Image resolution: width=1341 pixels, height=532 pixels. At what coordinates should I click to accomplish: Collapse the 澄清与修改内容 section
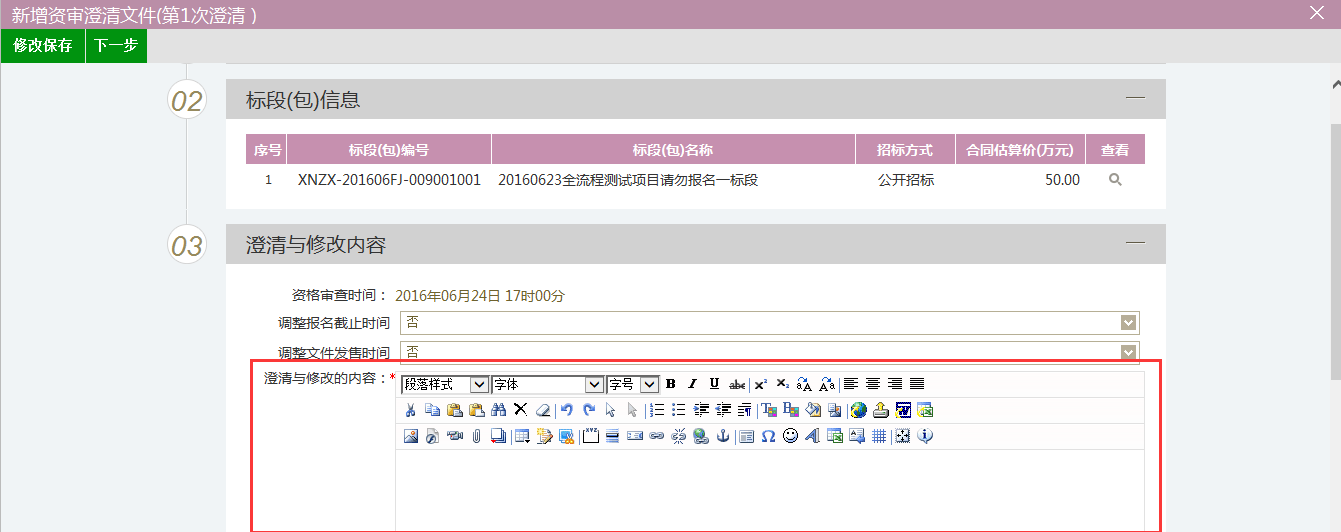click(x=1135, y=243)
